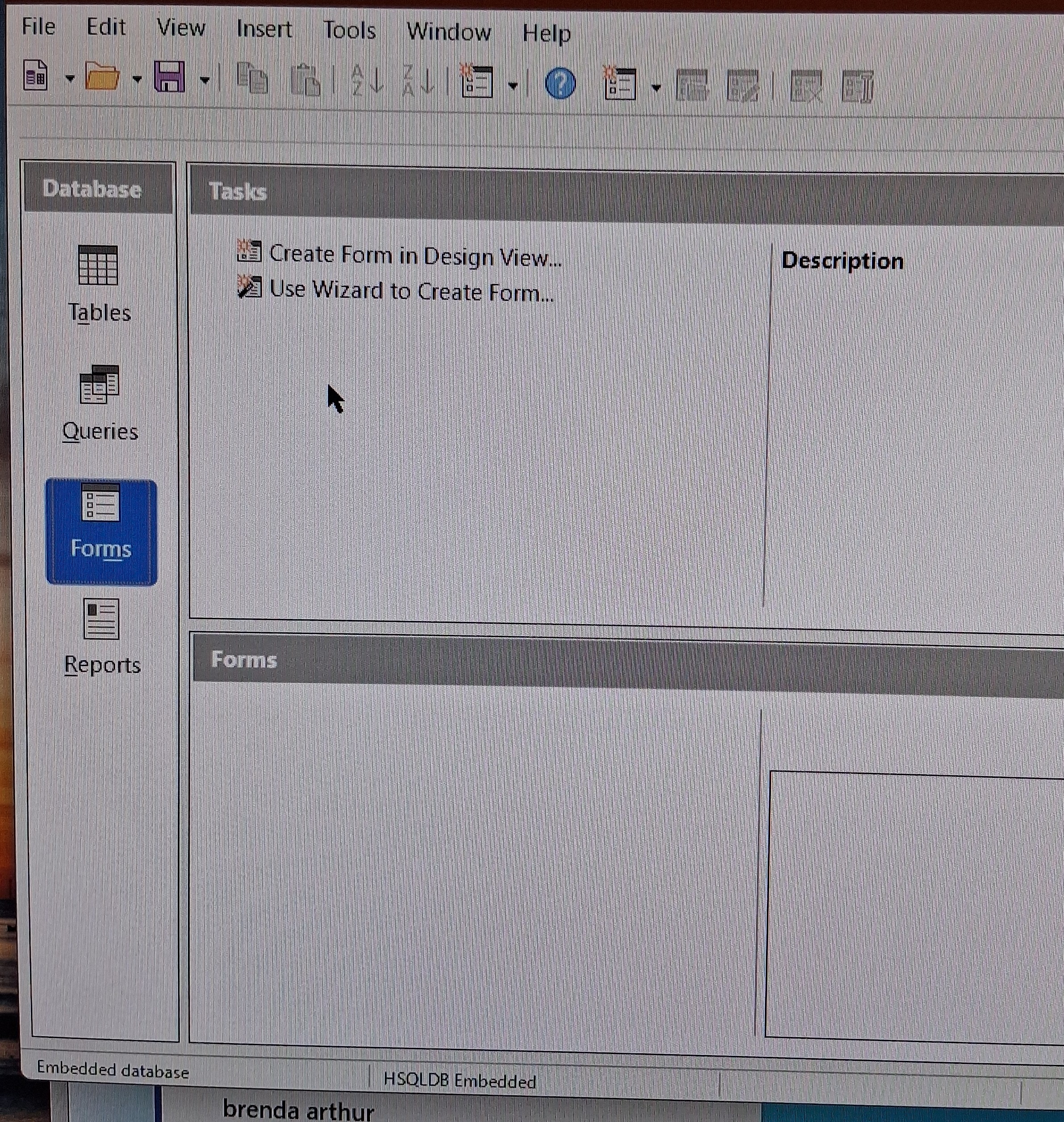
Task: Click the New database document icon
Action: (35, 75)
